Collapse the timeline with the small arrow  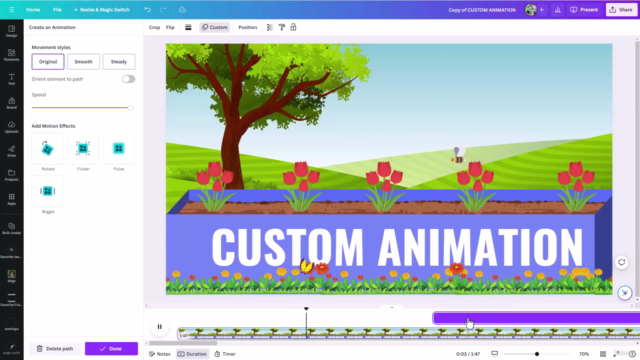tap(392, 307)
